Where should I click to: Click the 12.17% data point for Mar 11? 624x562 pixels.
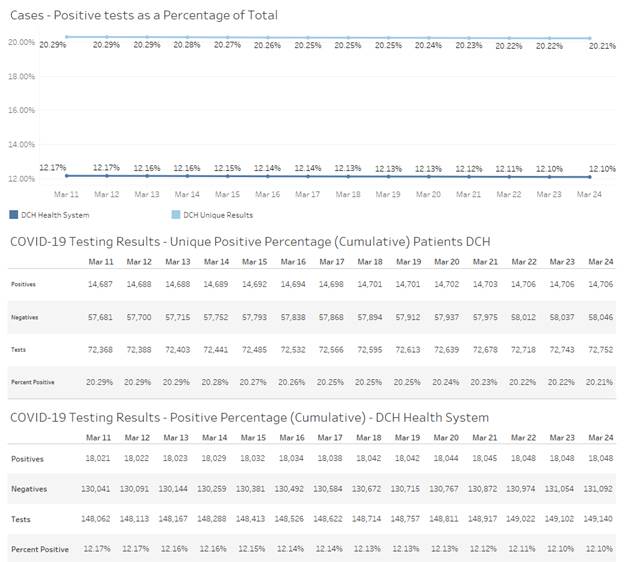click(66, 176)
